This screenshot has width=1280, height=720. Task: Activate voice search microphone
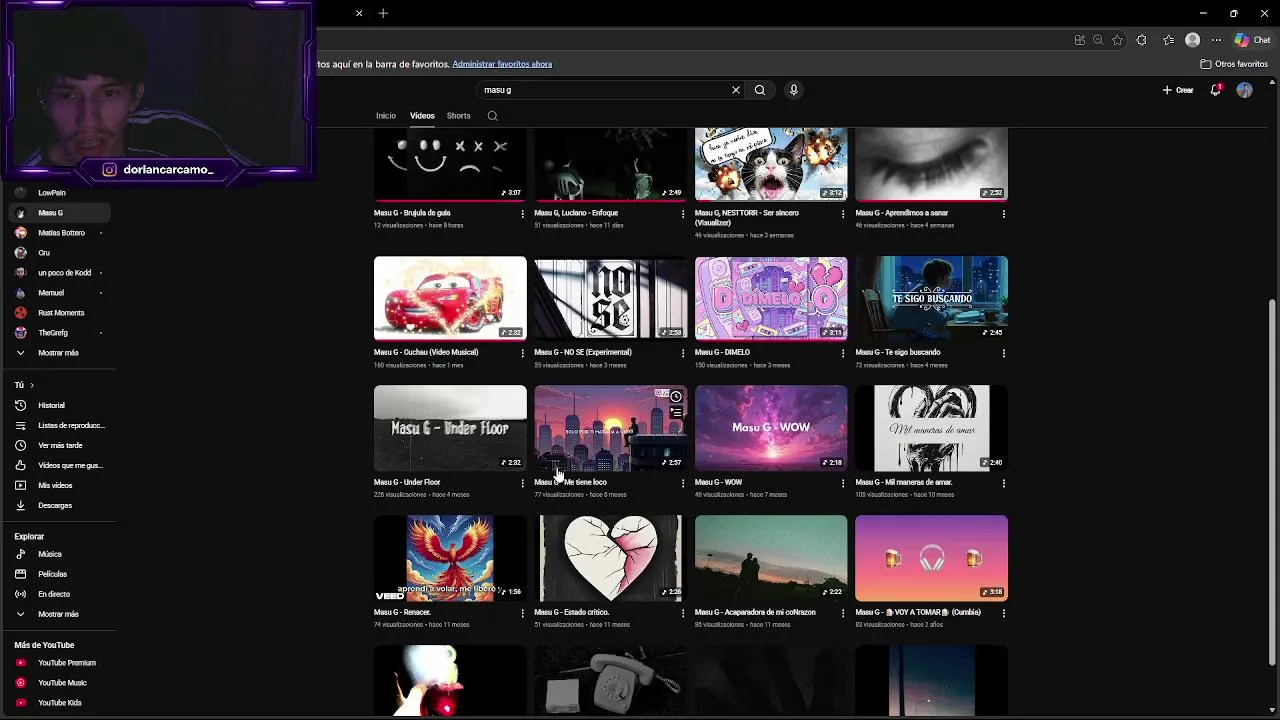[794, 90]
